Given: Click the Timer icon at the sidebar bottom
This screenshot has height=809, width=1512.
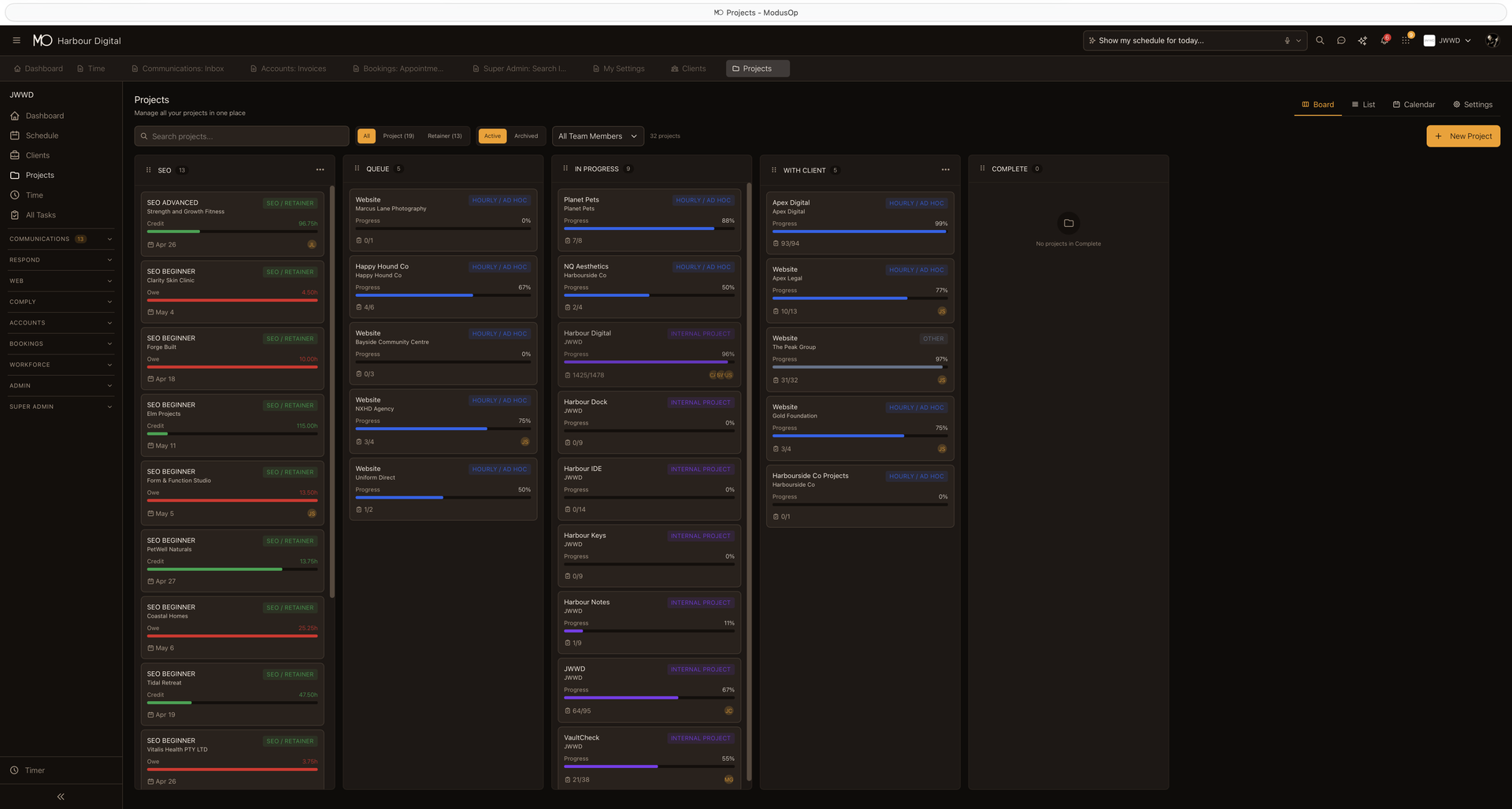Looking at the screenshot, I should coord(14,770).
